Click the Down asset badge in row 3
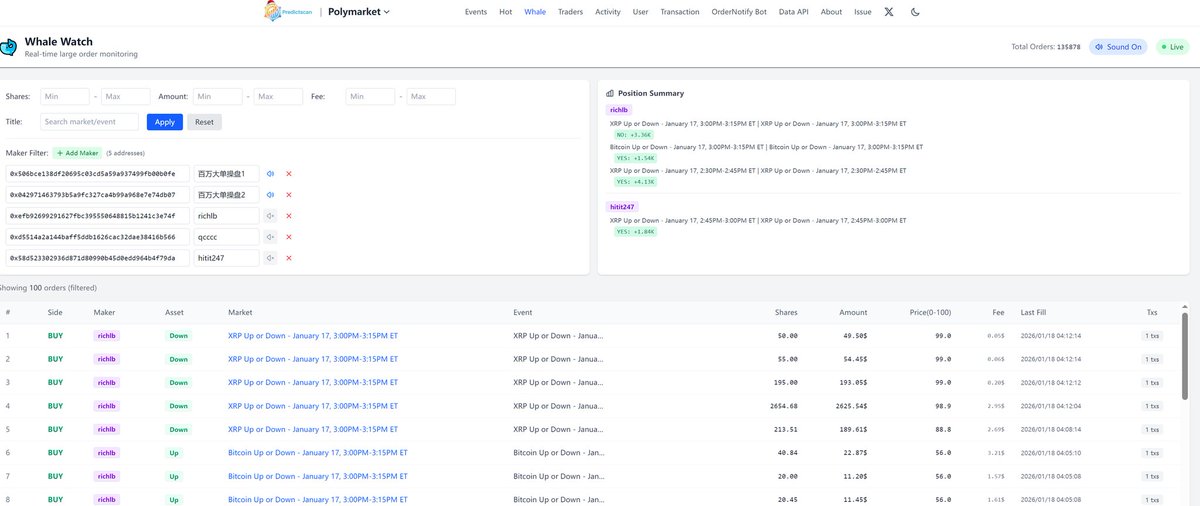The image size is (1200, 506). pos(178,382)
